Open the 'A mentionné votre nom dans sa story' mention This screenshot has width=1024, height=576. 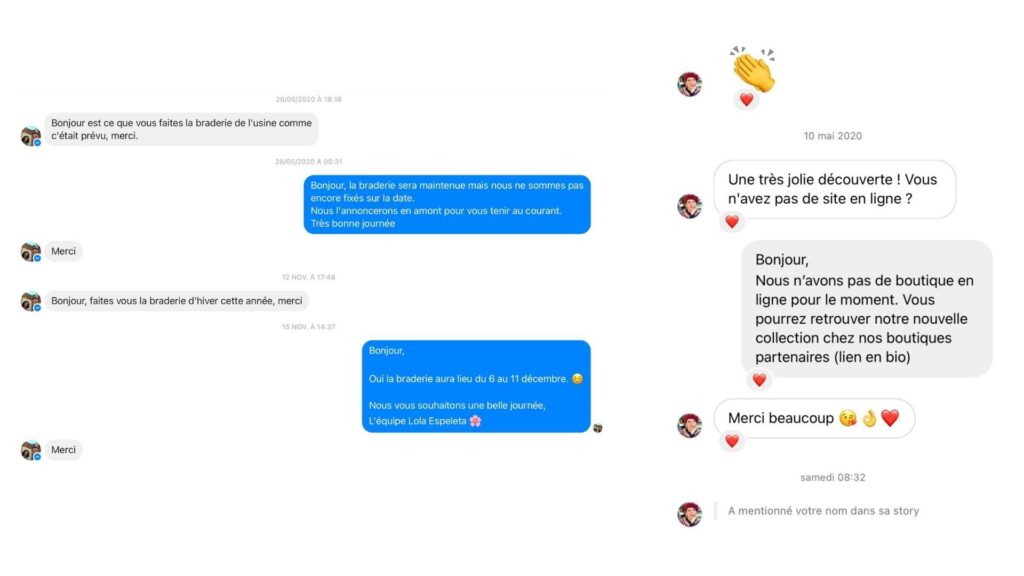click(823, 511)
